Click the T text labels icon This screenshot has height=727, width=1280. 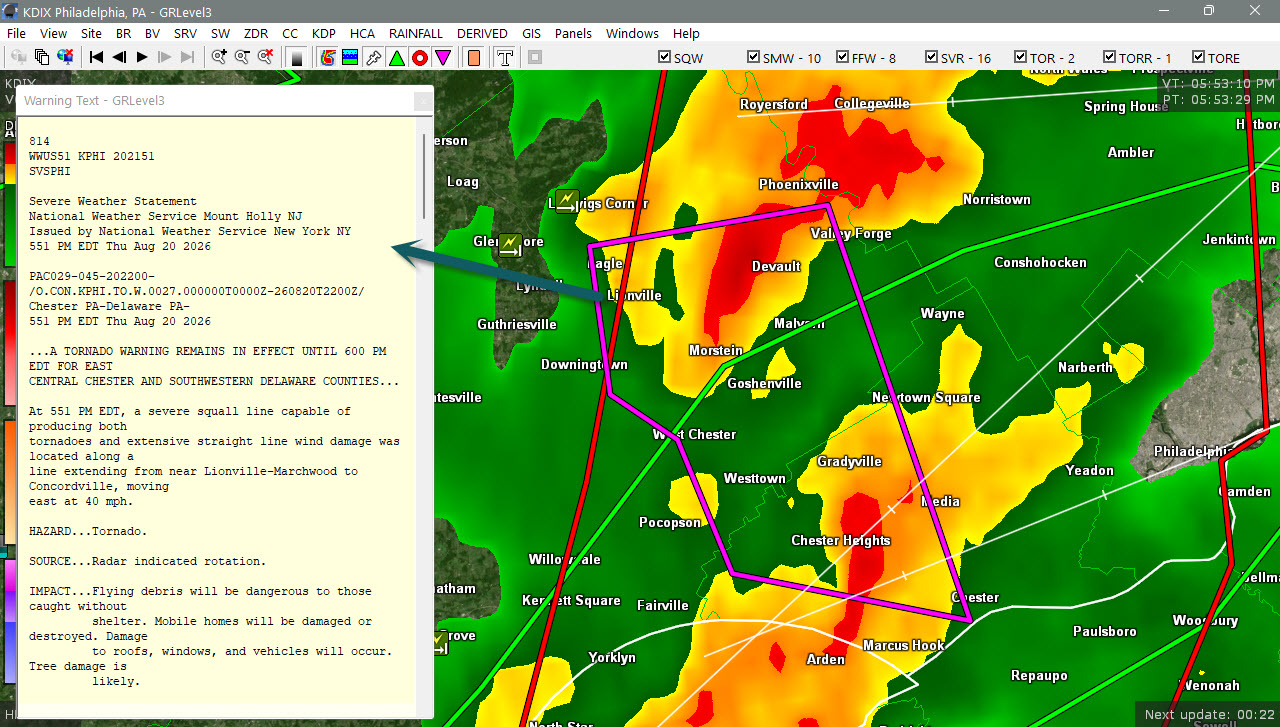[x=505, y=57]
